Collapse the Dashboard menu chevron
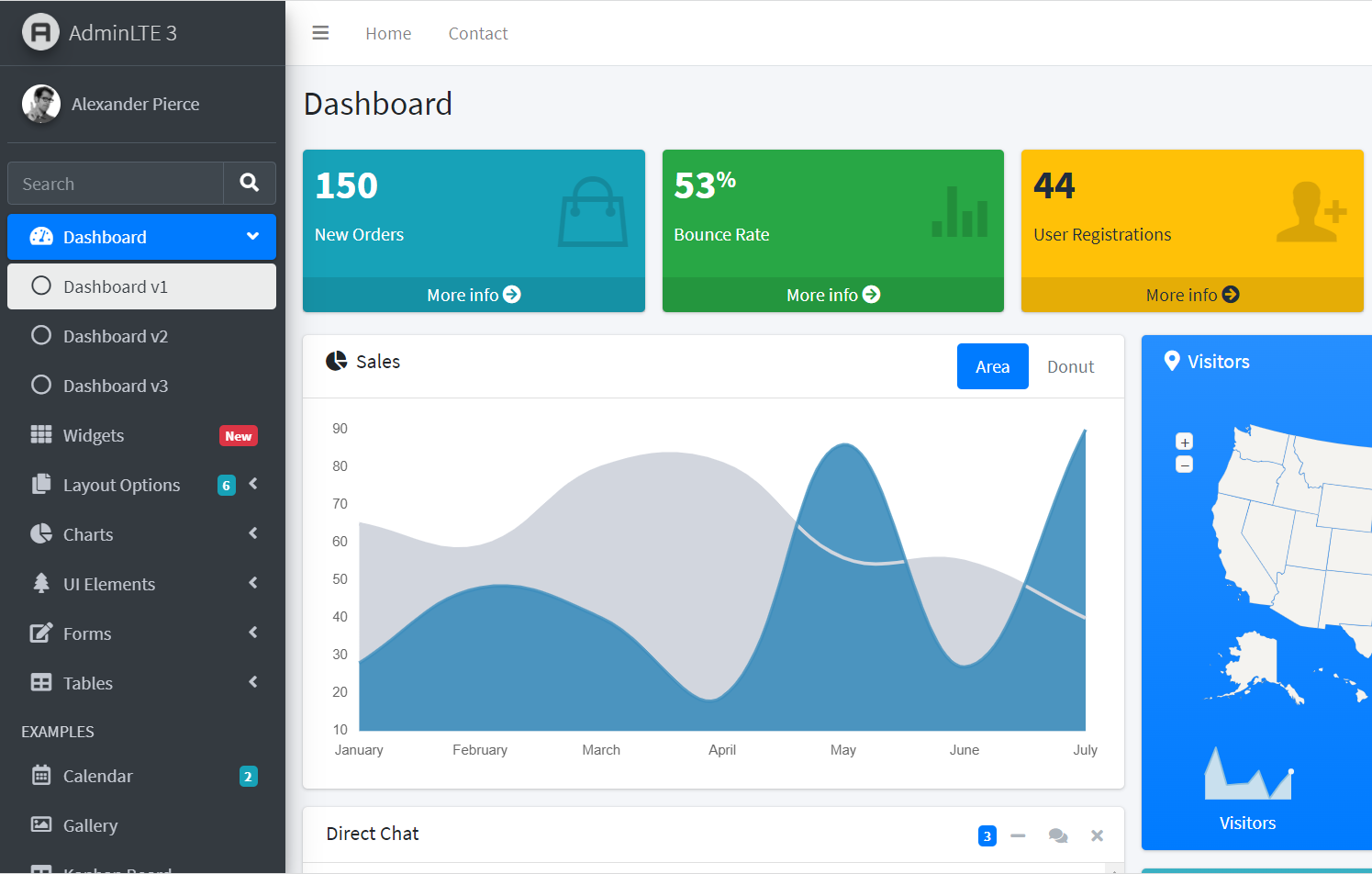 coord(252,236)
